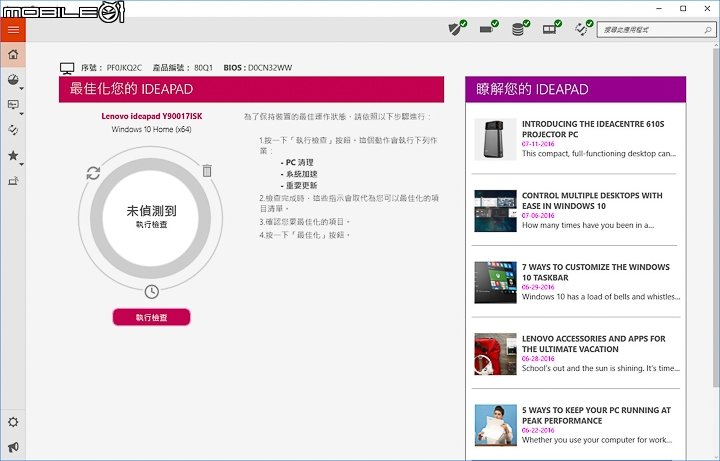The width and height of the screenshot is (720, 461).
Task: Focus the application search field
Action: click(x=656, y=30)
